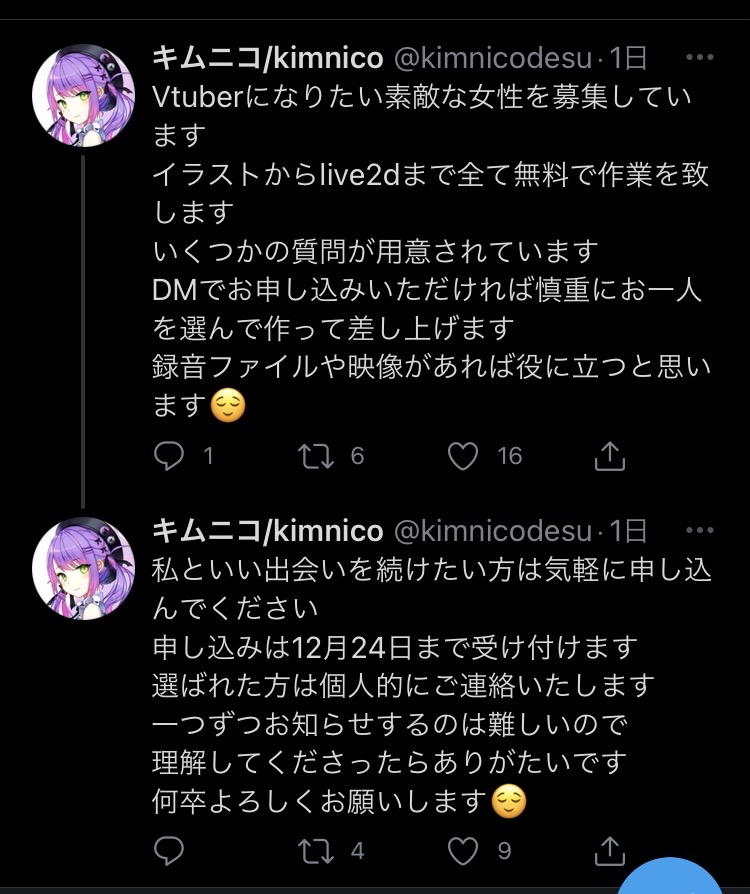Screen dimensions: 750x894
Task: Tap キムニコ/kimnico name on second tweet
Action: click(267, 530)
